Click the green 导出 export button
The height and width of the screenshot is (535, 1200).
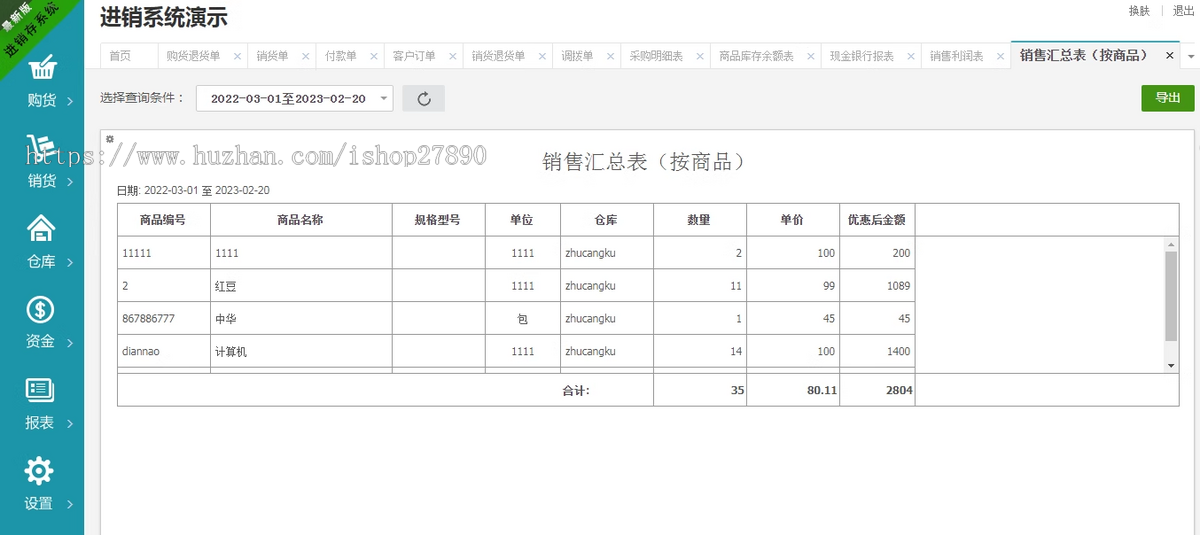[1168, 98]
